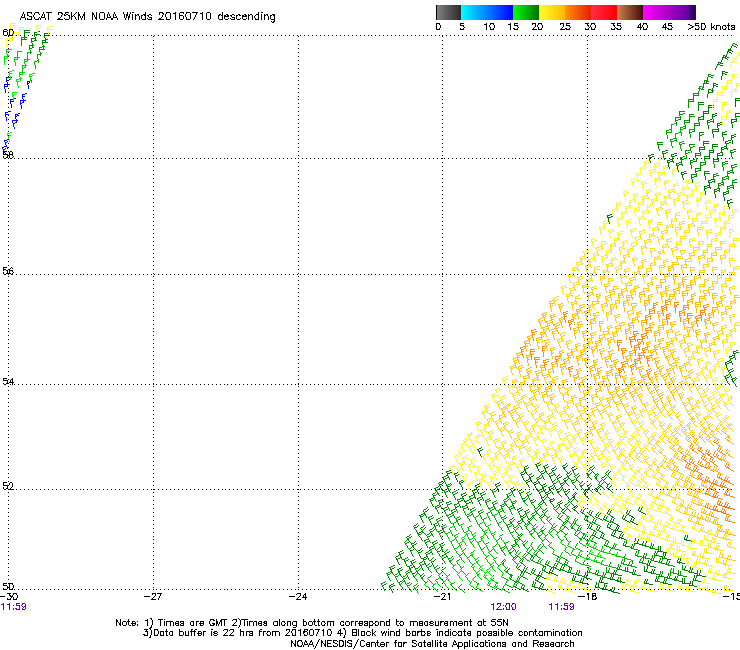Select the dark purple 45-50 knots segment

[x=682, y=12]
